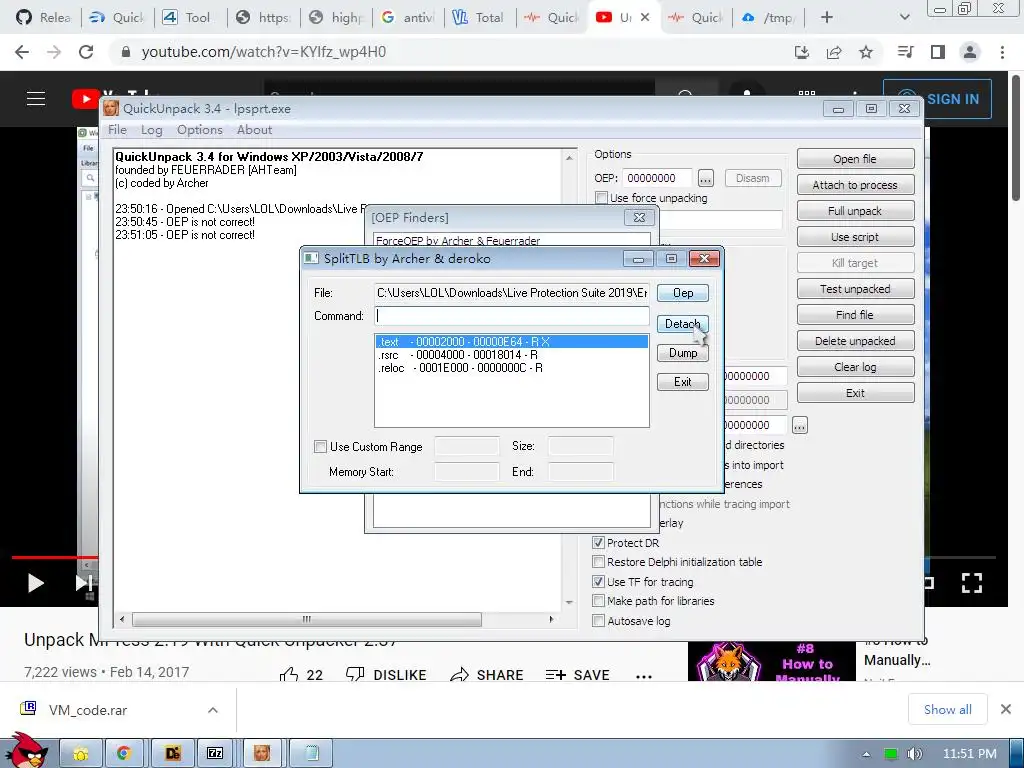1024x768 pixels.
Task: Reload the page in Chrome
Action: 86,52
